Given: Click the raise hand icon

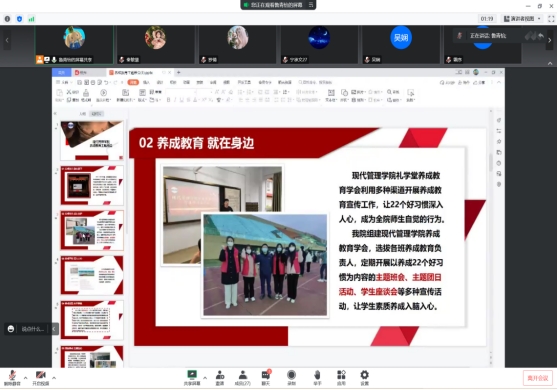Looking at the screenshot, I should [317, 378].
